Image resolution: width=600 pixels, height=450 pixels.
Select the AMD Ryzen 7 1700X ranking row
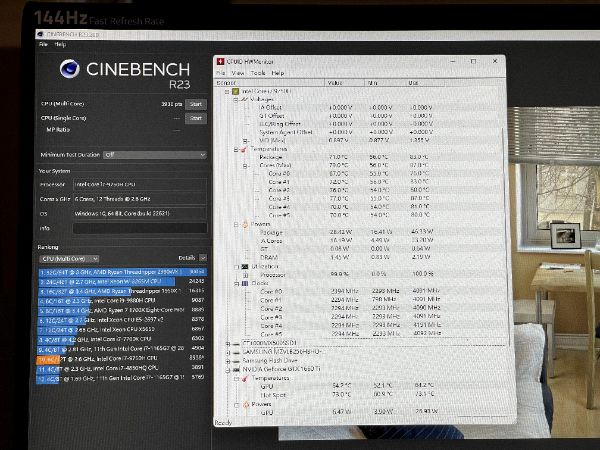[122, 310]
